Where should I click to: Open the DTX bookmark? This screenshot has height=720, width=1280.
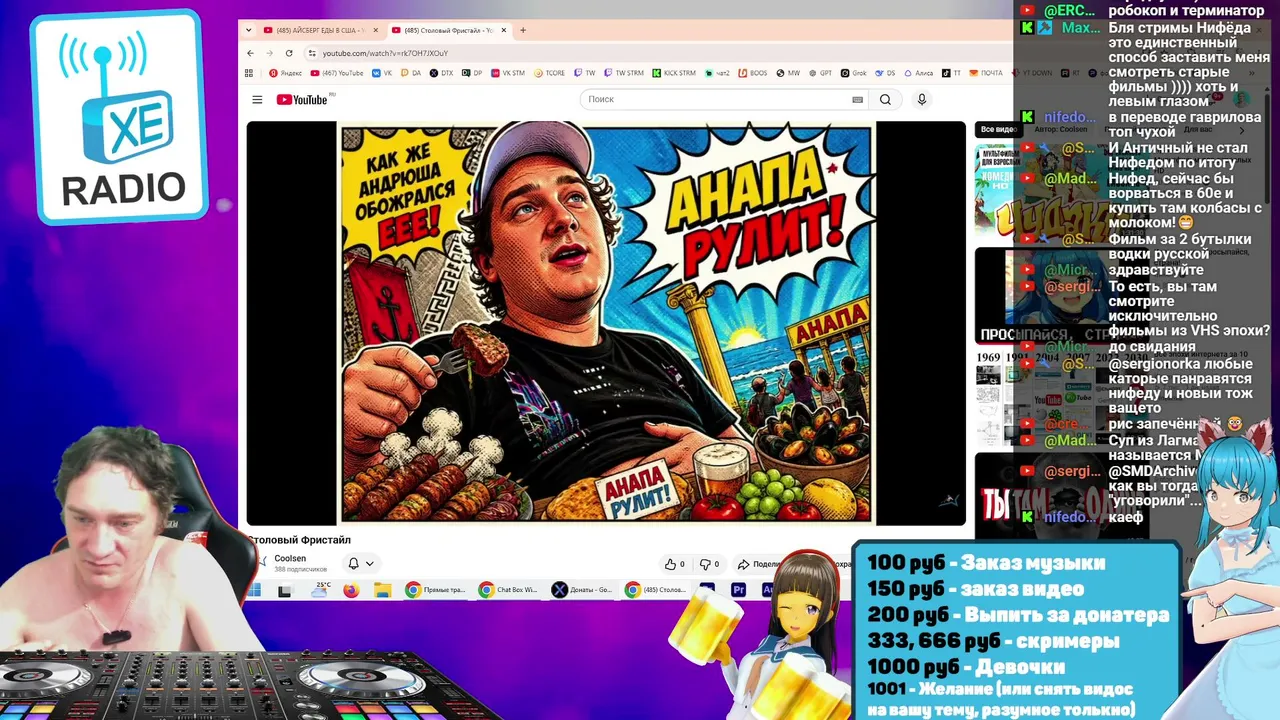[441, 73]
